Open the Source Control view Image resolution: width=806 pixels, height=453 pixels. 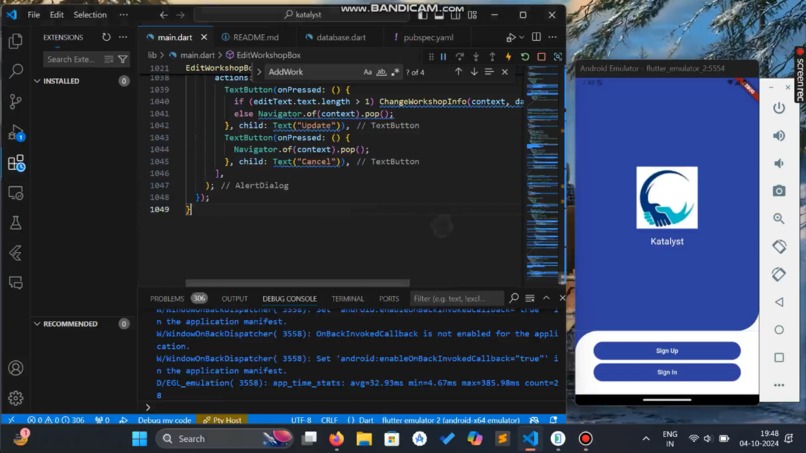pos(15,101)
